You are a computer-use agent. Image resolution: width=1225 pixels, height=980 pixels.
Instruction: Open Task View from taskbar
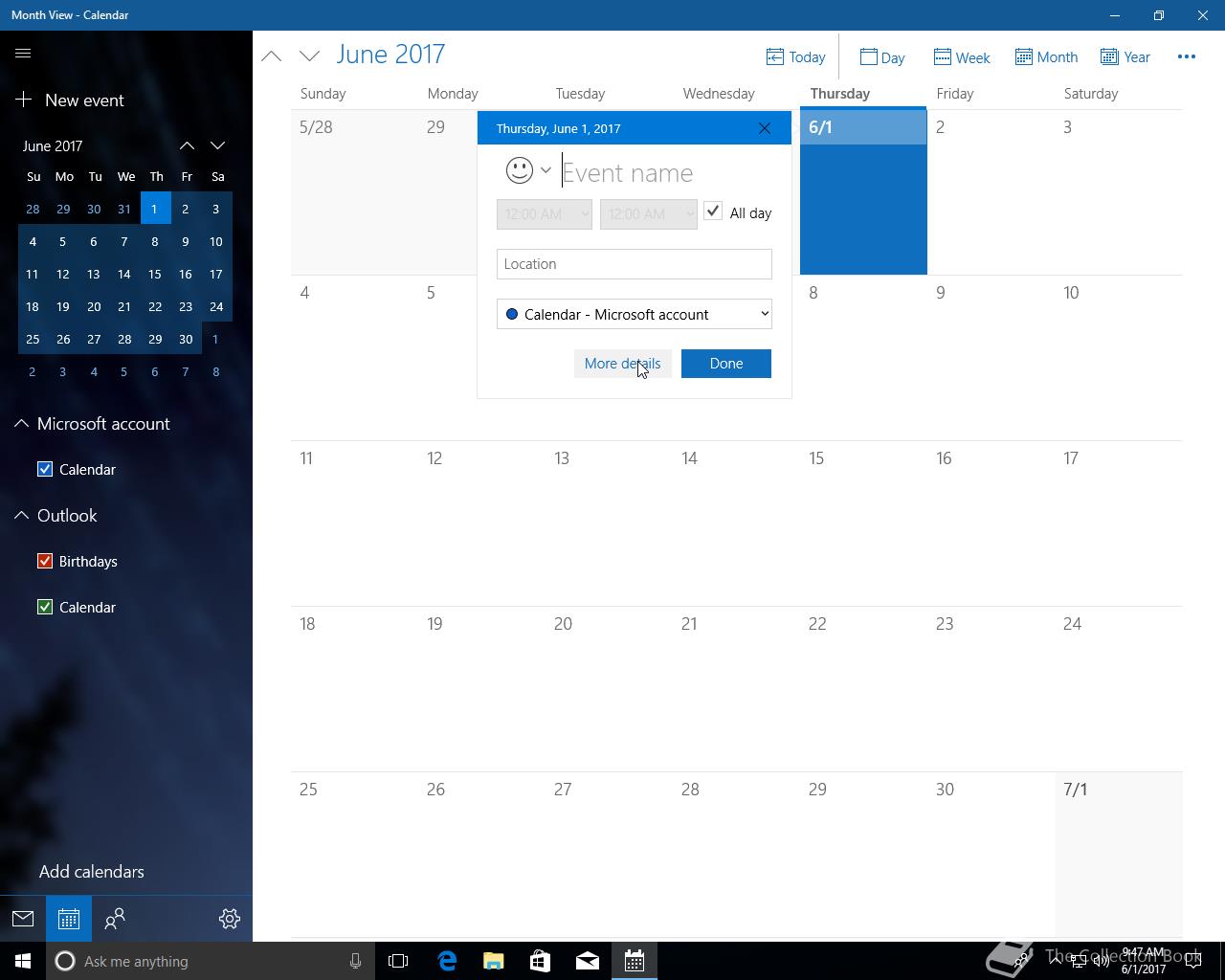[398, 961]
